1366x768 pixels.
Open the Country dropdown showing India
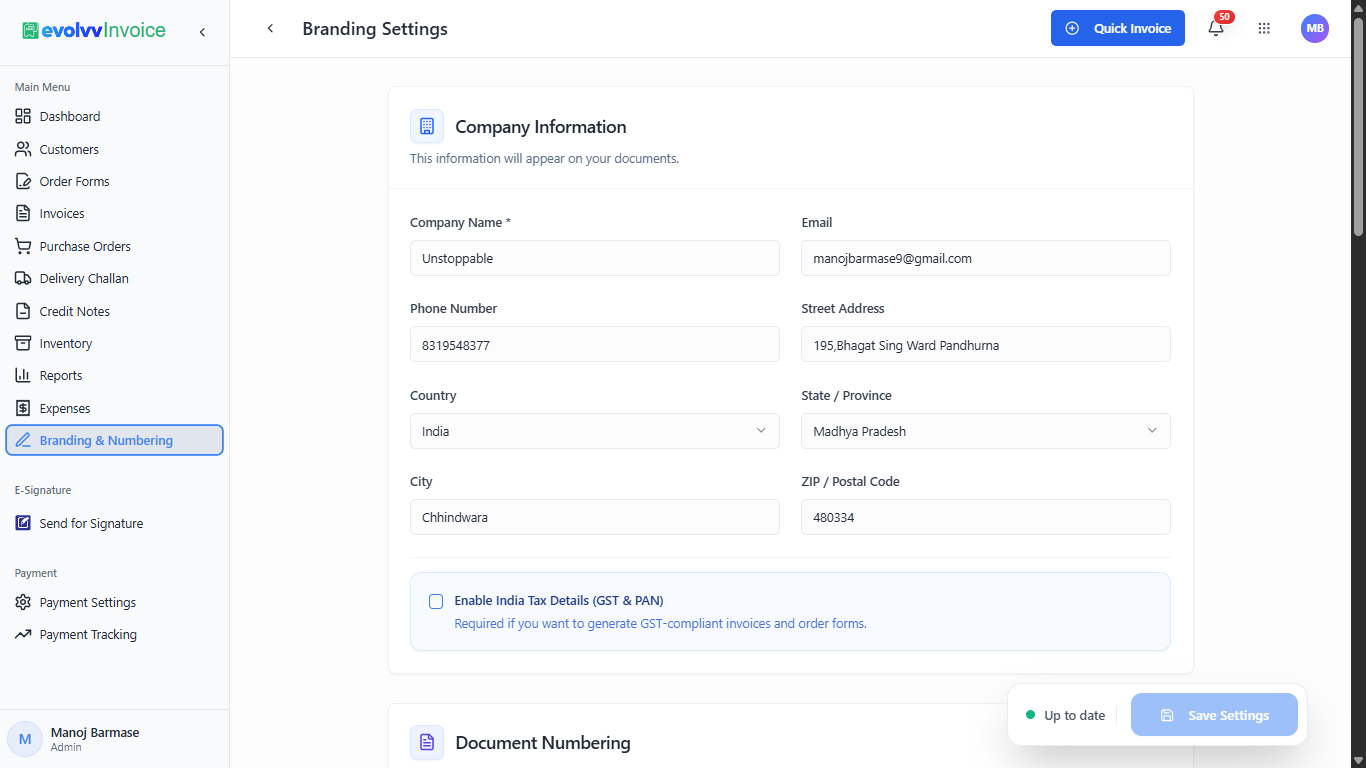pyautogui.click(x=594, y=431)
